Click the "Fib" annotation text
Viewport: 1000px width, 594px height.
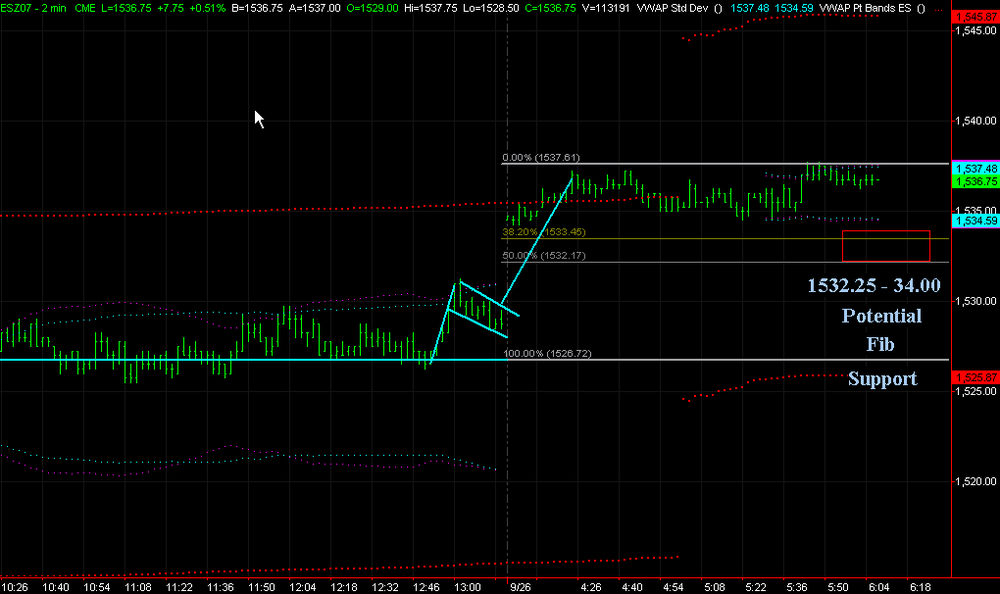pyautogui.click(x=880, y=345)
